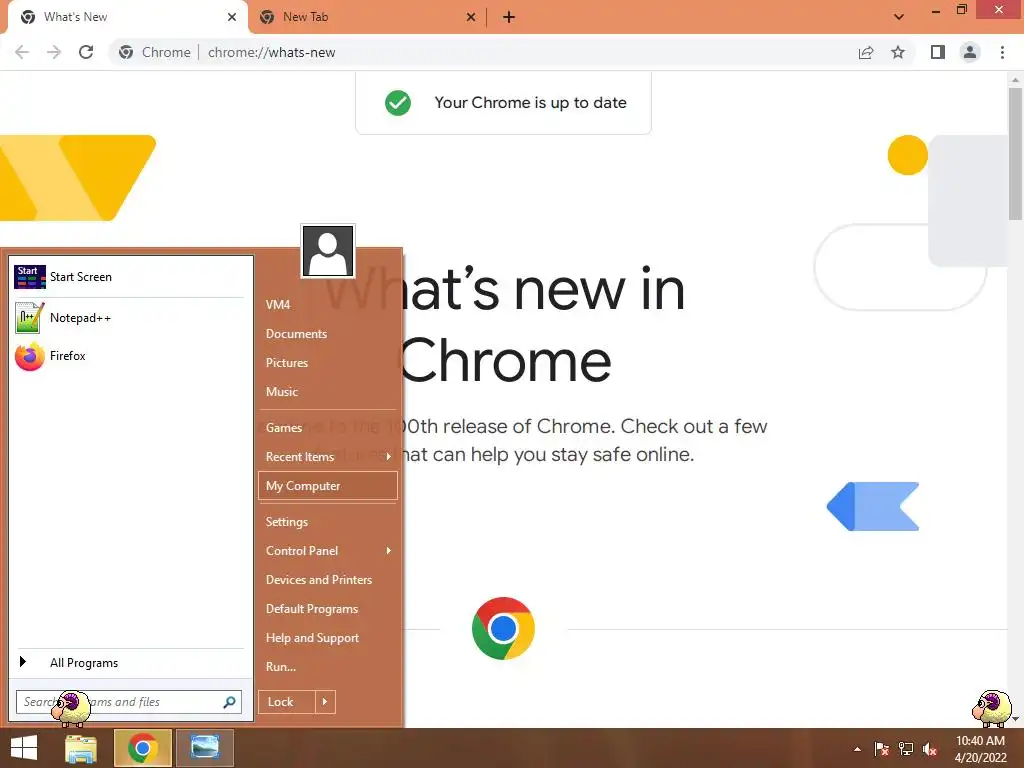Click the scrollbar down arrow
The height and width of the screenshot is (768, 1024).
pos(1015,718)
